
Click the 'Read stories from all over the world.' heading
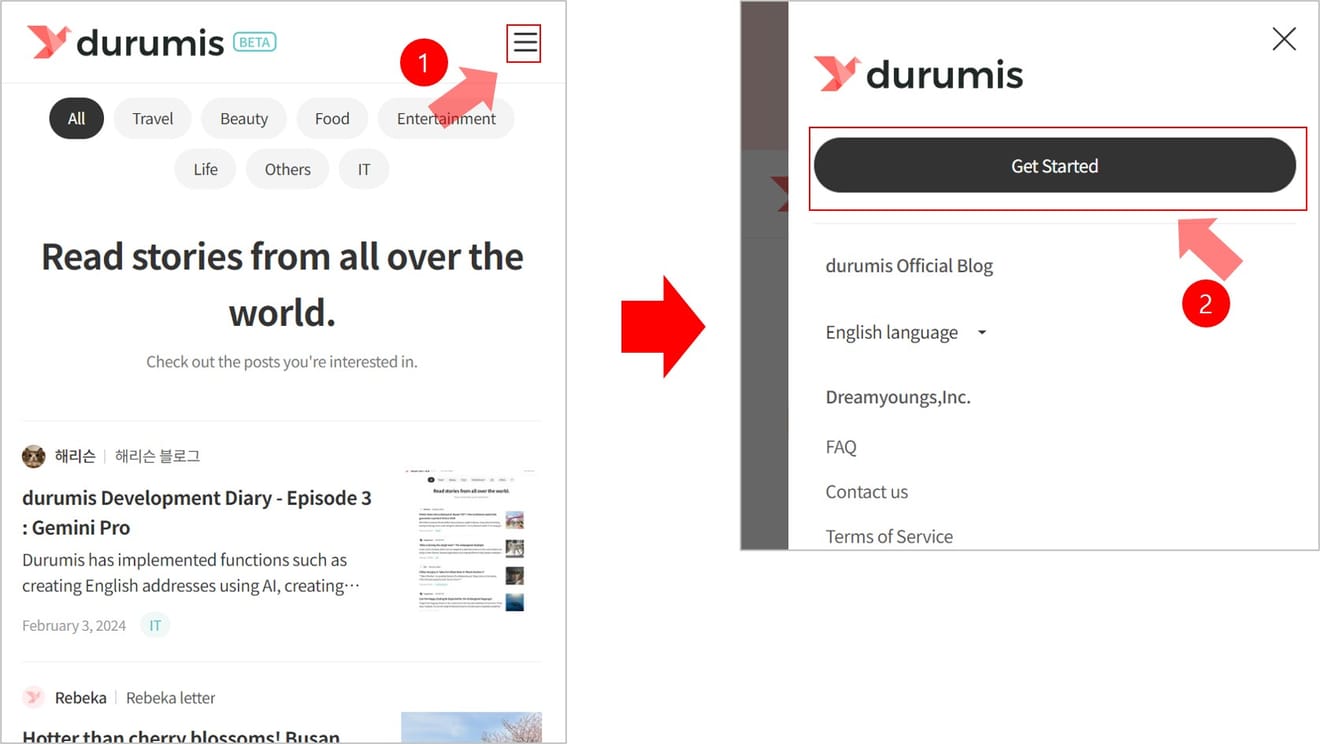tap(282, 284)
